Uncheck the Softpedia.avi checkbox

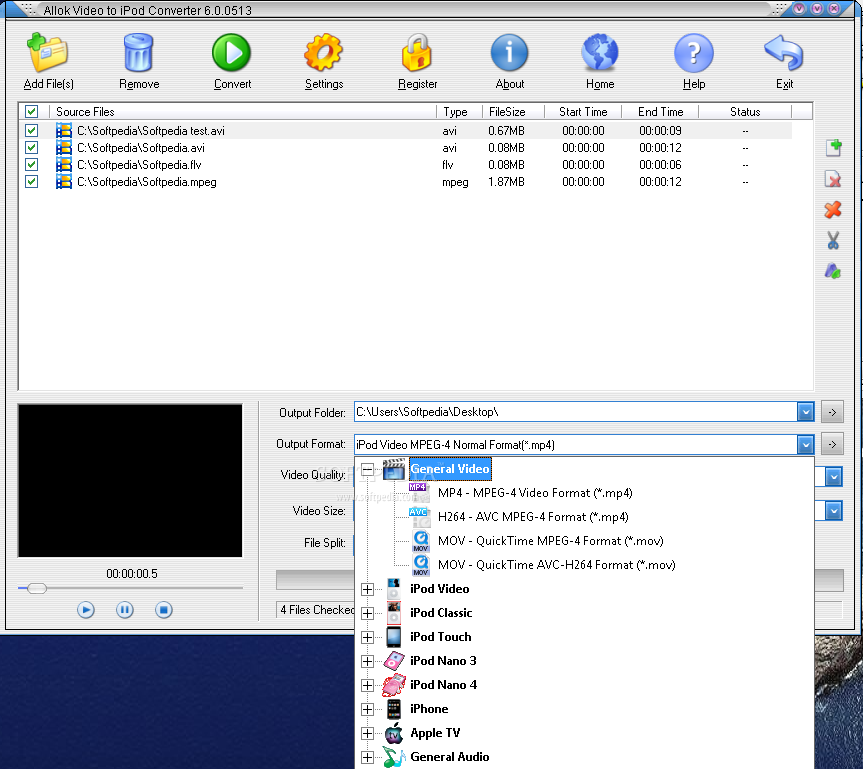tap(31, 148)
